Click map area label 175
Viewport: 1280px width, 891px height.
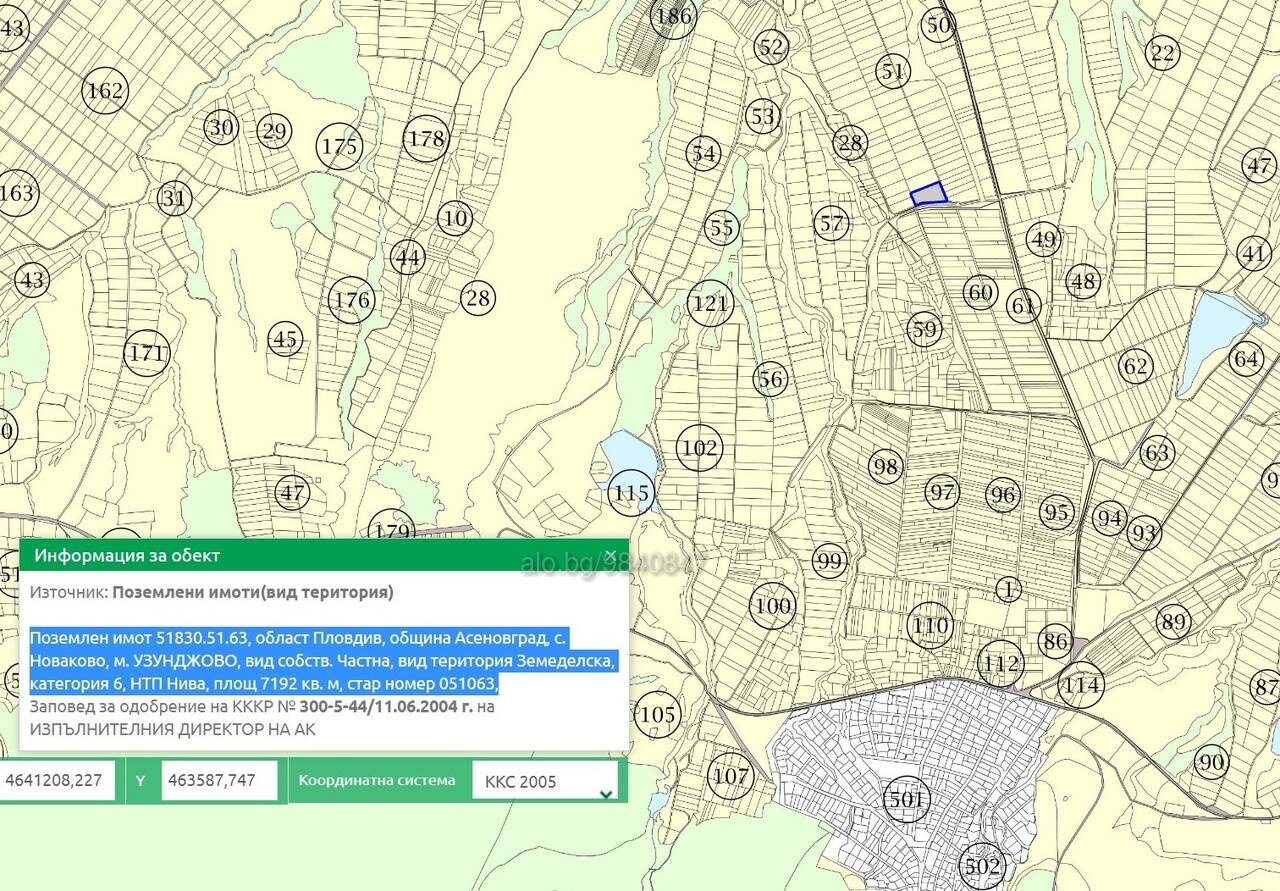tap(339, 146)
